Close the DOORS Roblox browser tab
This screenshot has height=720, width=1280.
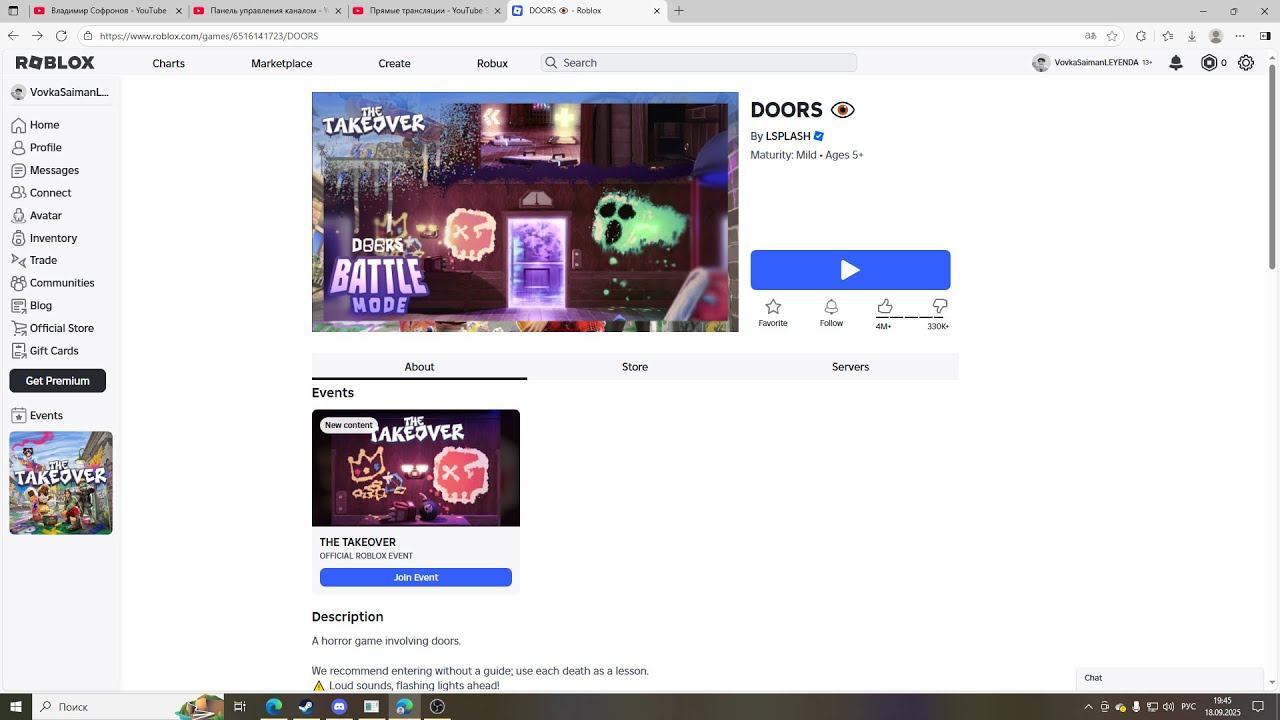(x=657, y=11)
